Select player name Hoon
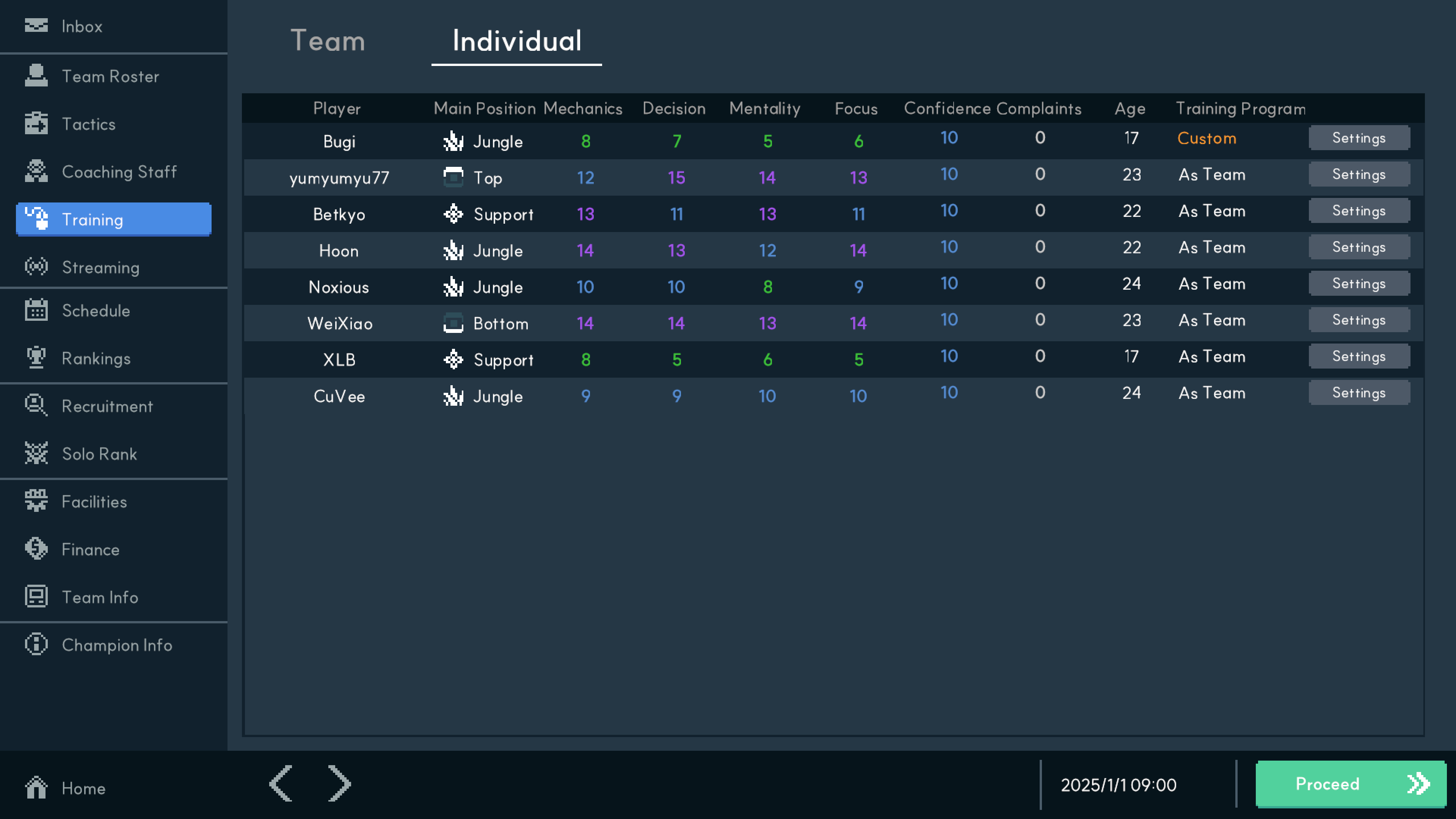Screen dimensions: 1456x819 pos(339,250)
